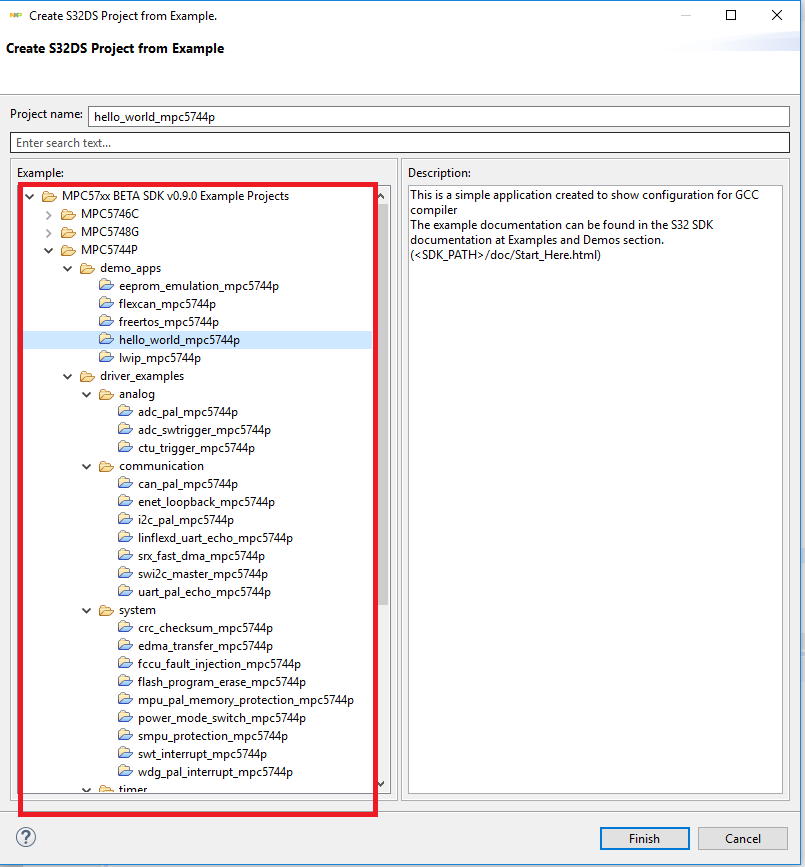805x867 pixels.
Task: Select edma_transfer_mpc5744p example
Action: coord(205,646)
